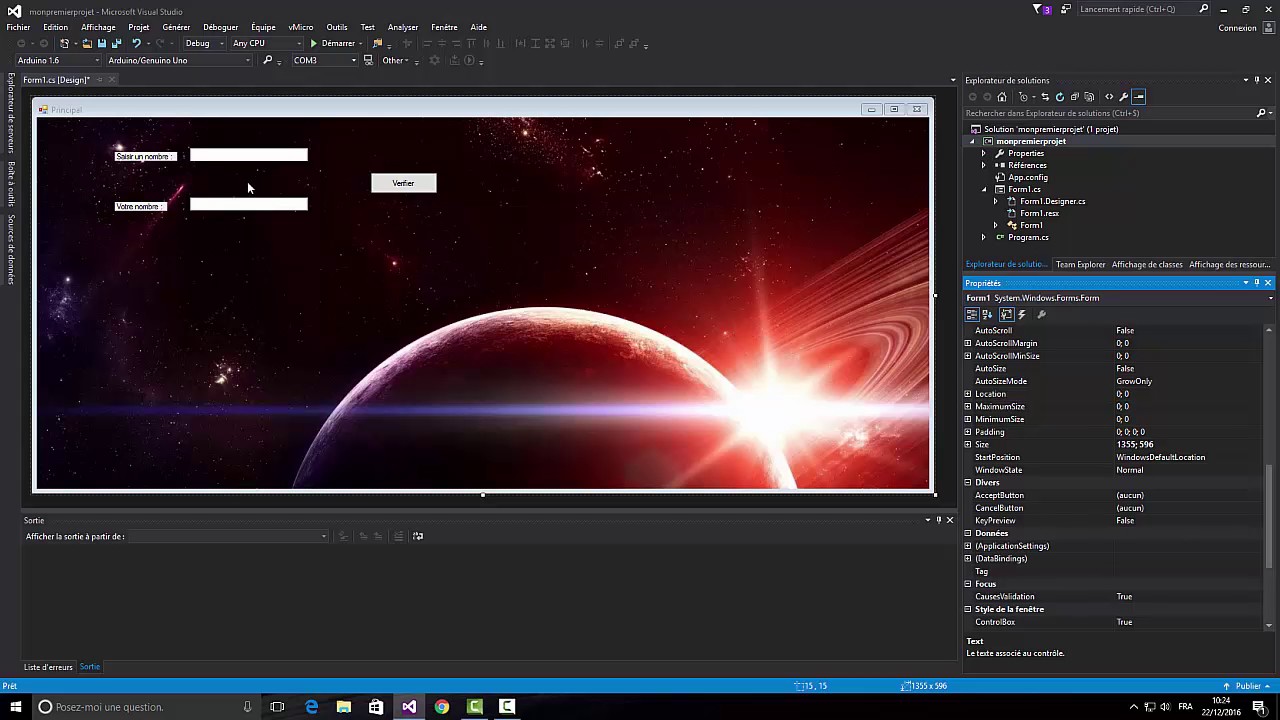This screenshot has width=1280, height=720.
Task: Select Form1.resx in the solution tree
Action: coord(1039,213)
